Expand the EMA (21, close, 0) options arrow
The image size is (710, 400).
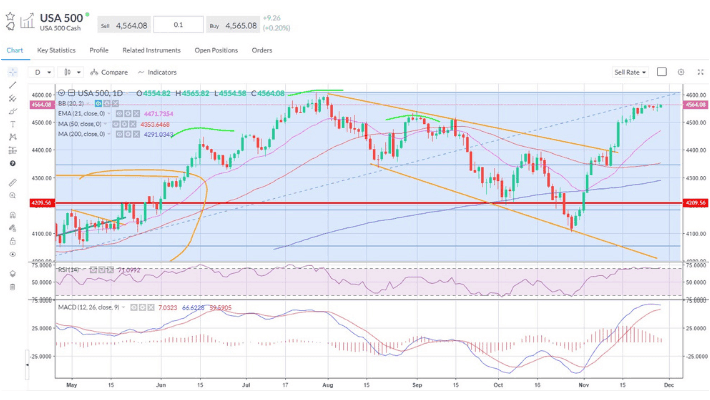[x=109, y=114]
